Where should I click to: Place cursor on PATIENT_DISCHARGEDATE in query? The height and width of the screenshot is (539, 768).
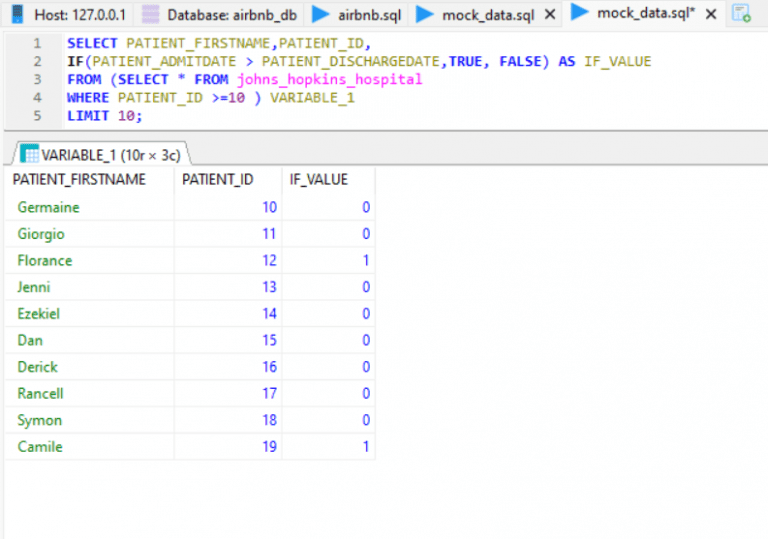[351, 61]
